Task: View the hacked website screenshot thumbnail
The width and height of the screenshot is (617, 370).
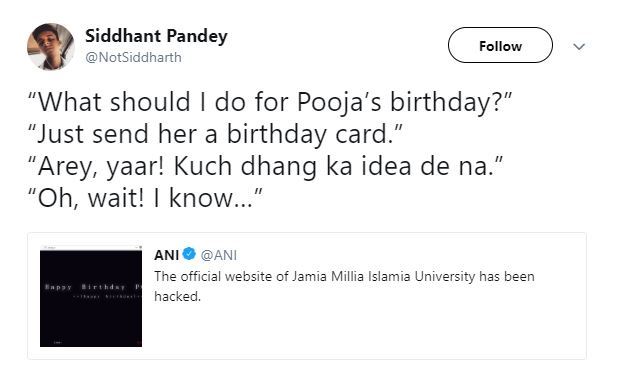Action: (91, 296)
